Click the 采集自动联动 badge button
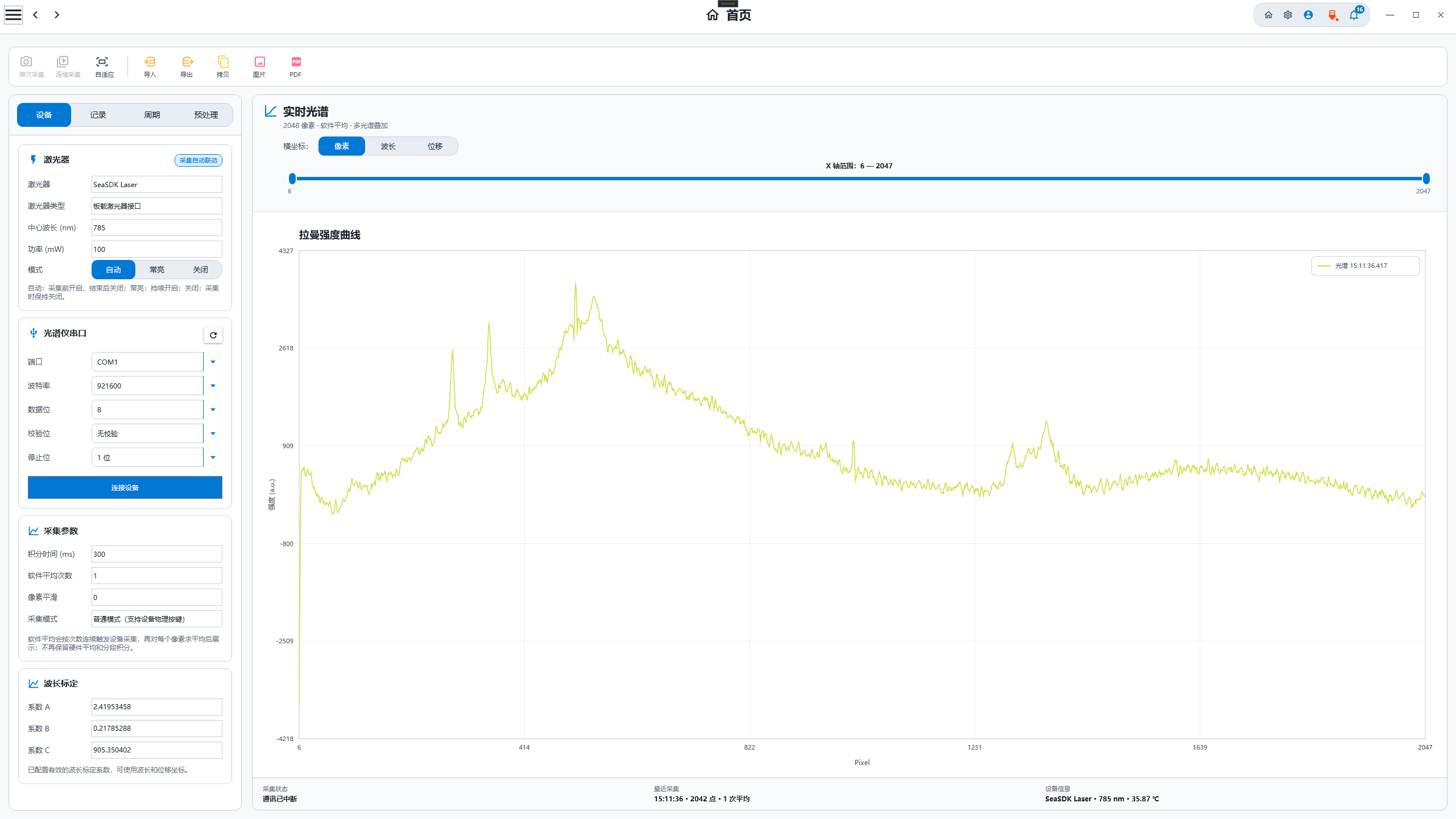 (x=198, y=160)
